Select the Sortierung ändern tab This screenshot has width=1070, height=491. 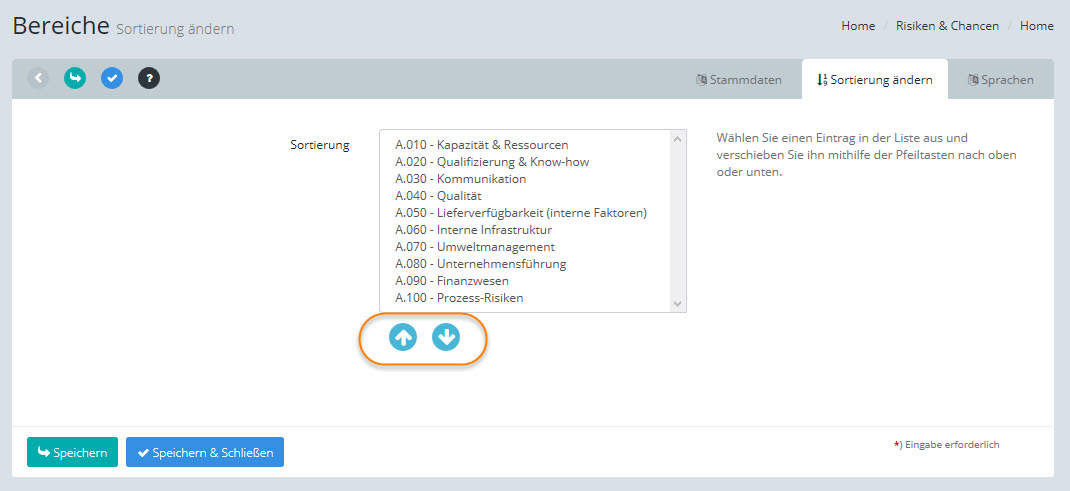pos(874,80)
